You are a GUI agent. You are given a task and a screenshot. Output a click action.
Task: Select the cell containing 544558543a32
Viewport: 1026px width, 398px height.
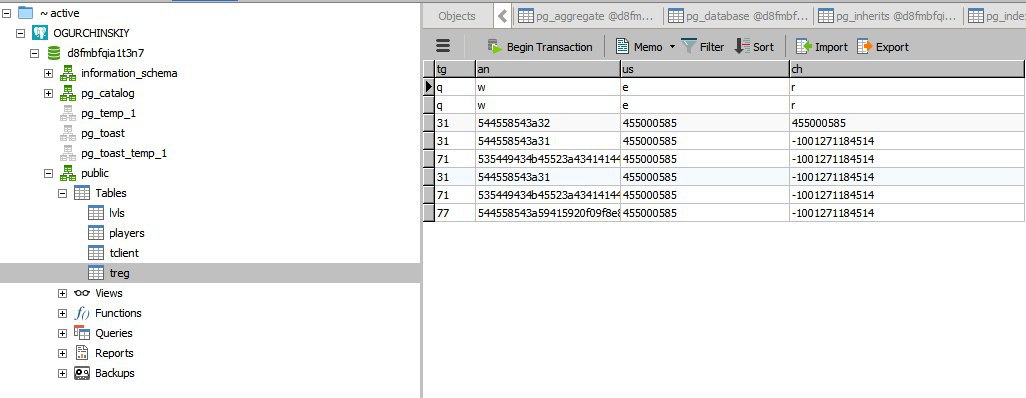click(548, 123)
